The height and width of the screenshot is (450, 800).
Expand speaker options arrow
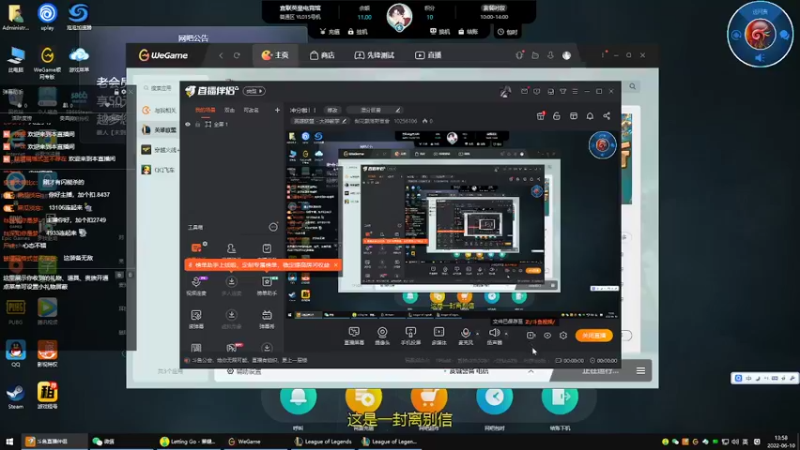[x=506, y=334]
